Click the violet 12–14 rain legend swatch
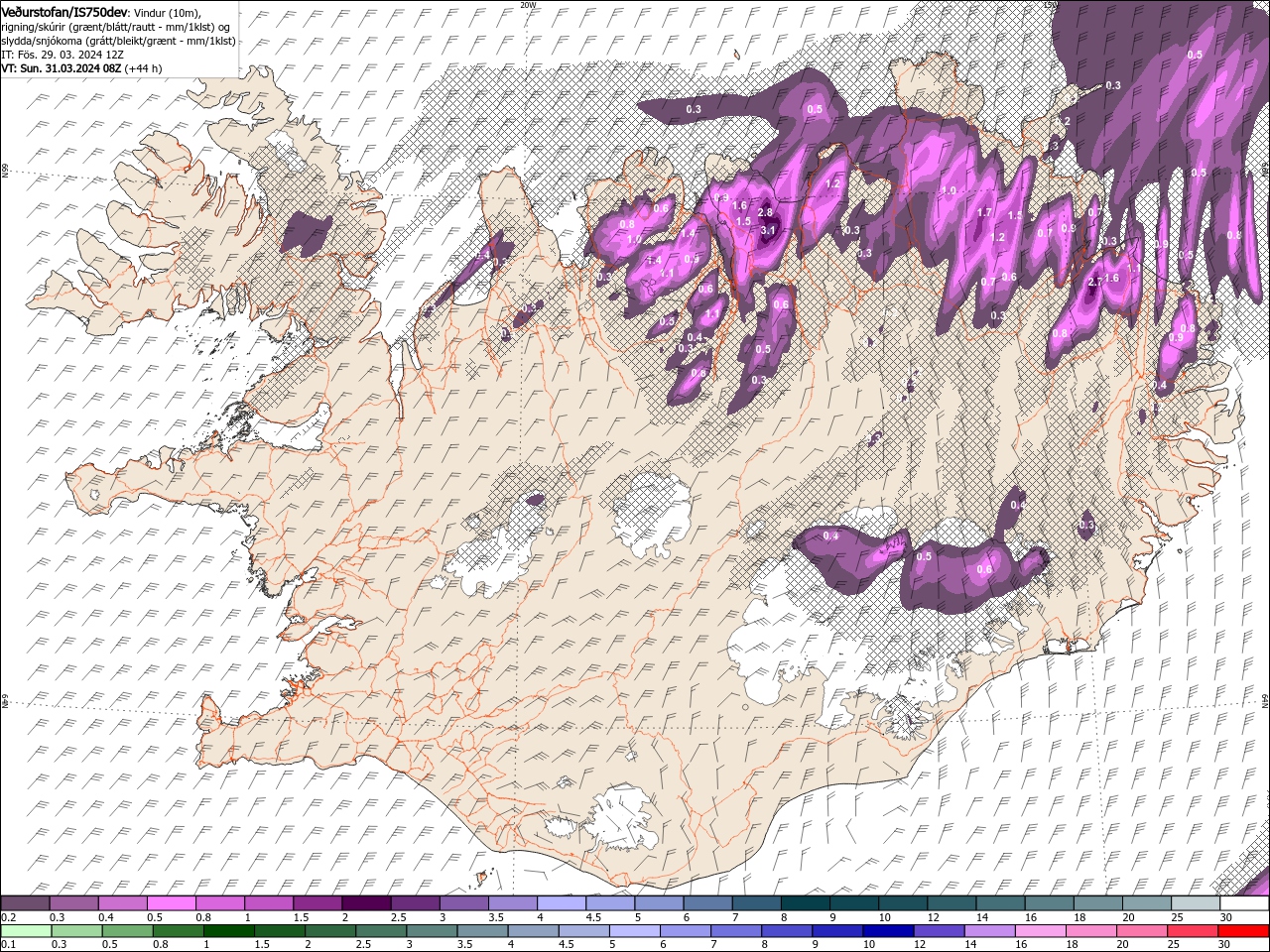This screenshot has width=1270, height=952. tap(940, 931)
